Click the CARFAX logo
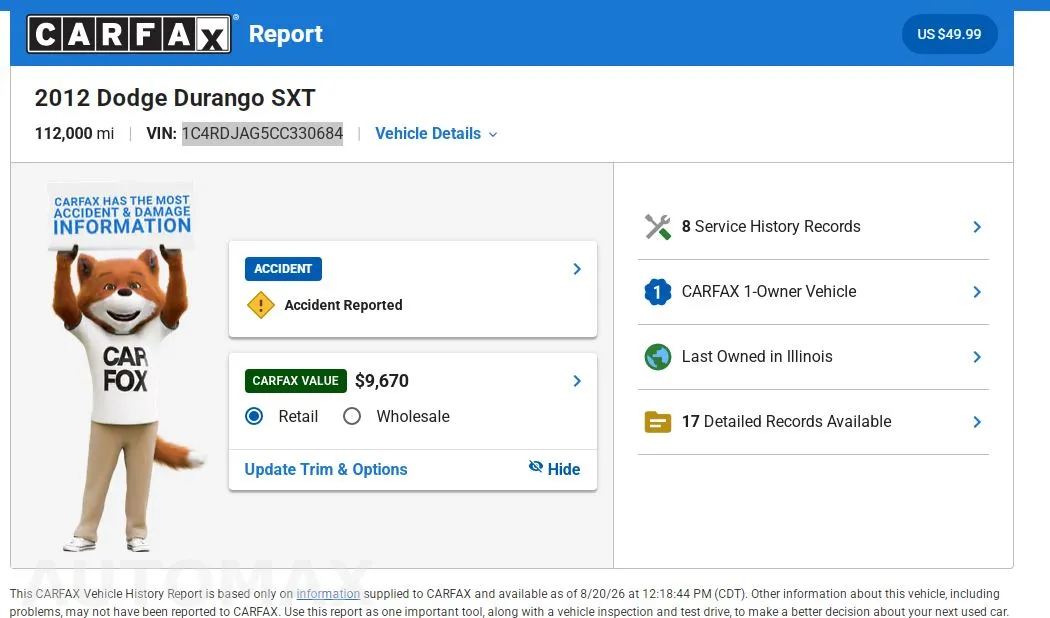This screenshot has height=618, width=1050. click(129, 34)
